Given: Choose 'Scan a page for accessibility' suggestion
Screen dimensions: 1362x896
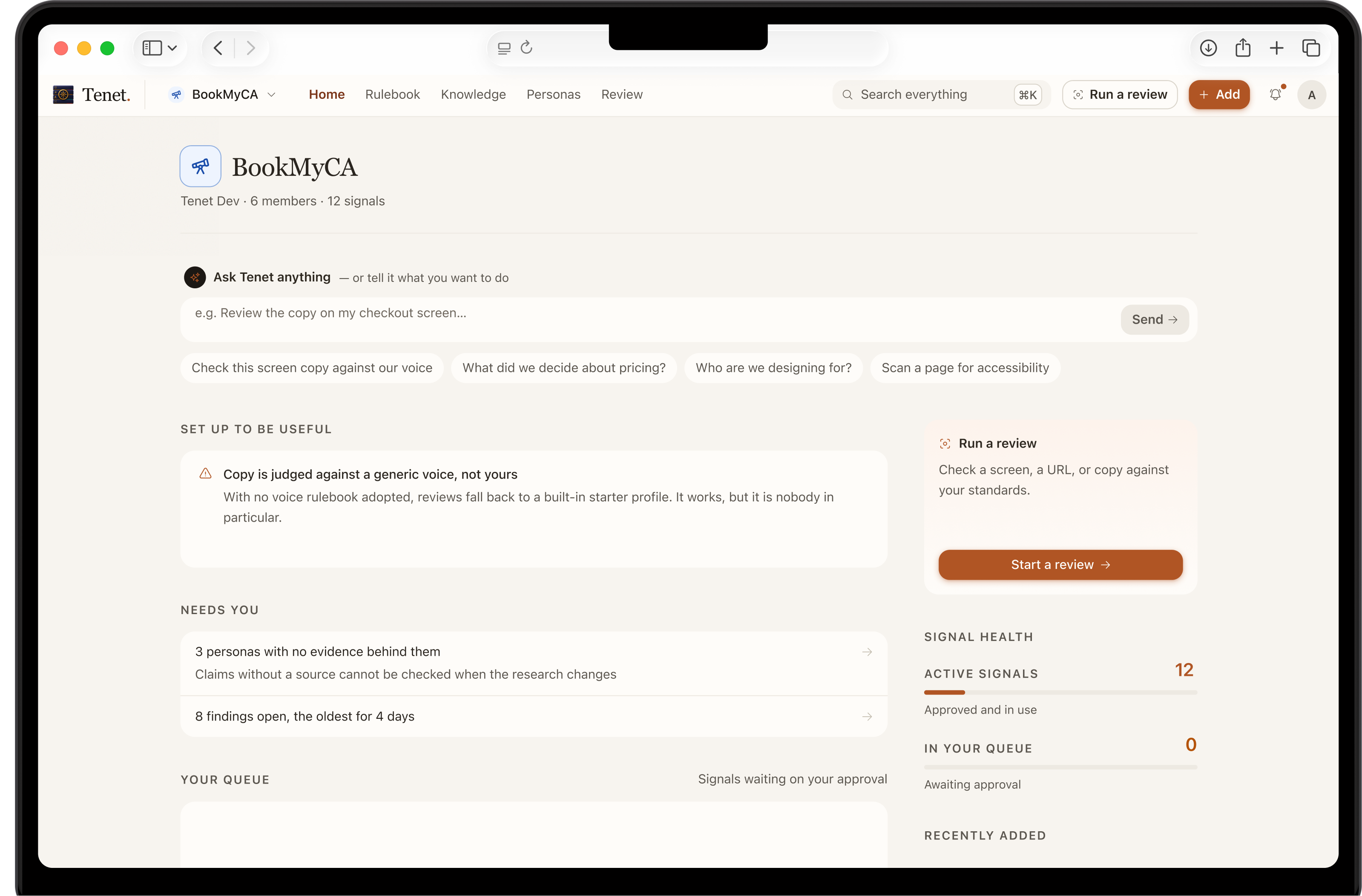Looking at the screenshot, I should click(x=965, y=368).
